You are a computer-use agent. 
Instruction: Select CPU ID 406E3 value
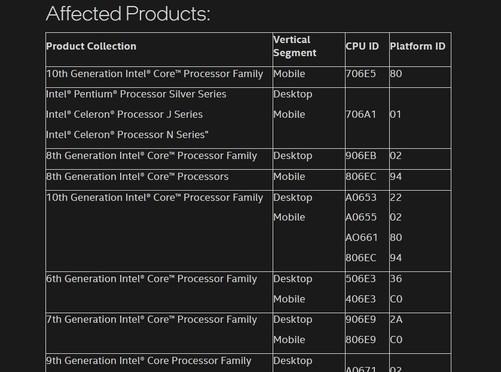(360, 299)
